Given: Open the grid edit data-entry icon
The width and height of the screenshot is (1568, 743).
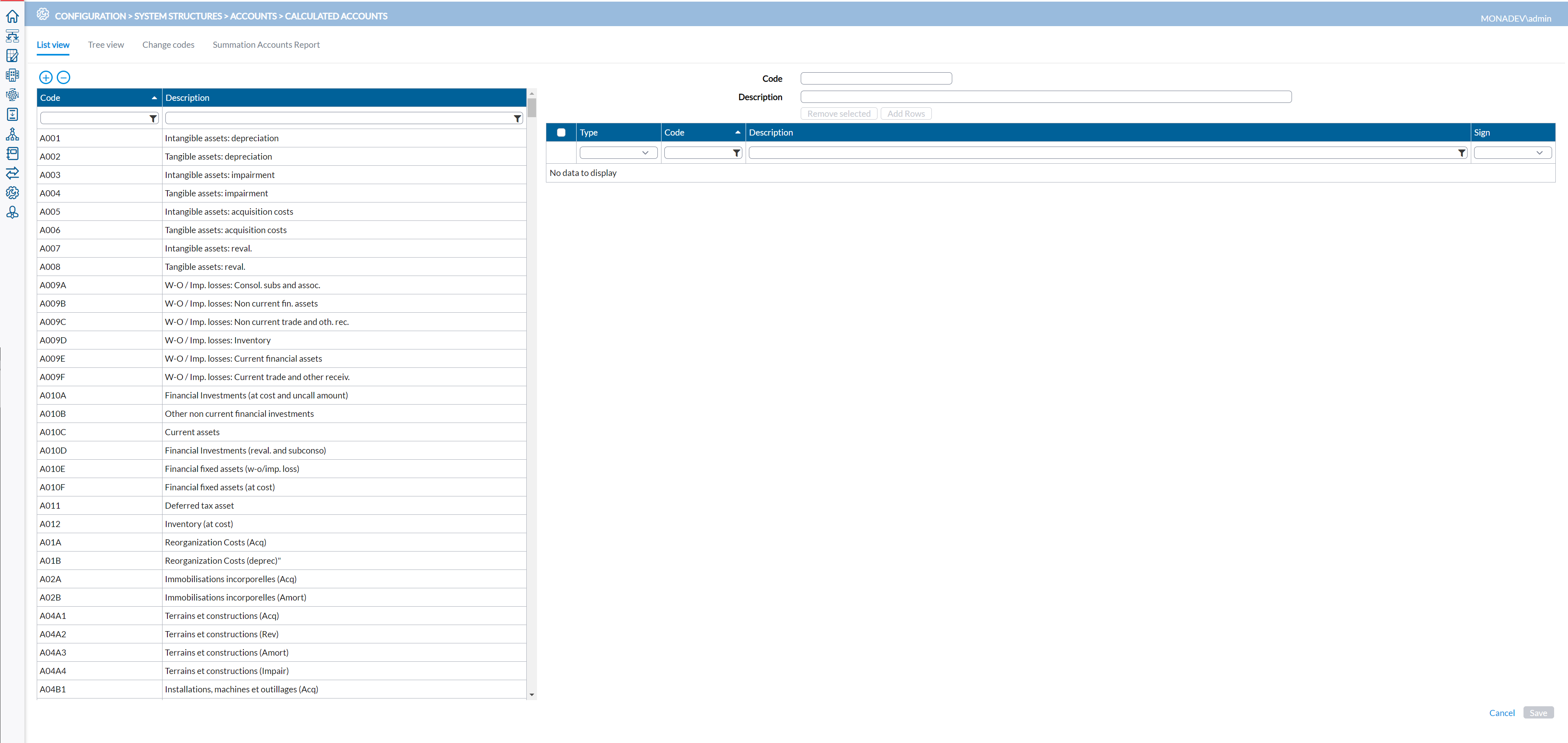Looking at the screenshot, I should click(12, 56).
